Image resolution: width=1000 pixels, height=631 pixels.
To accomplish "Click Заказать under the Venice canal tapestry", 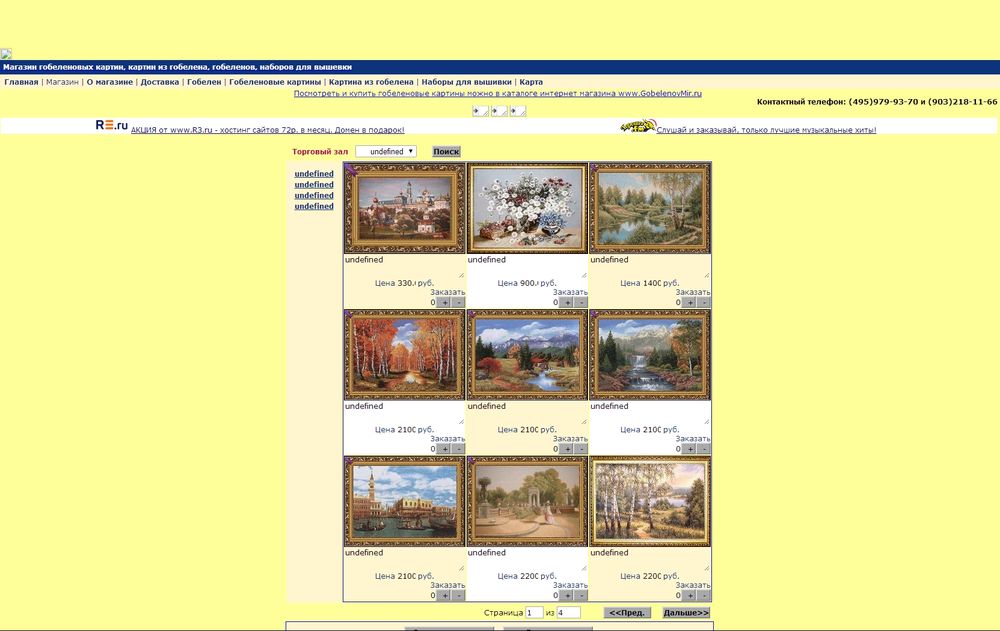I will 448,585.
